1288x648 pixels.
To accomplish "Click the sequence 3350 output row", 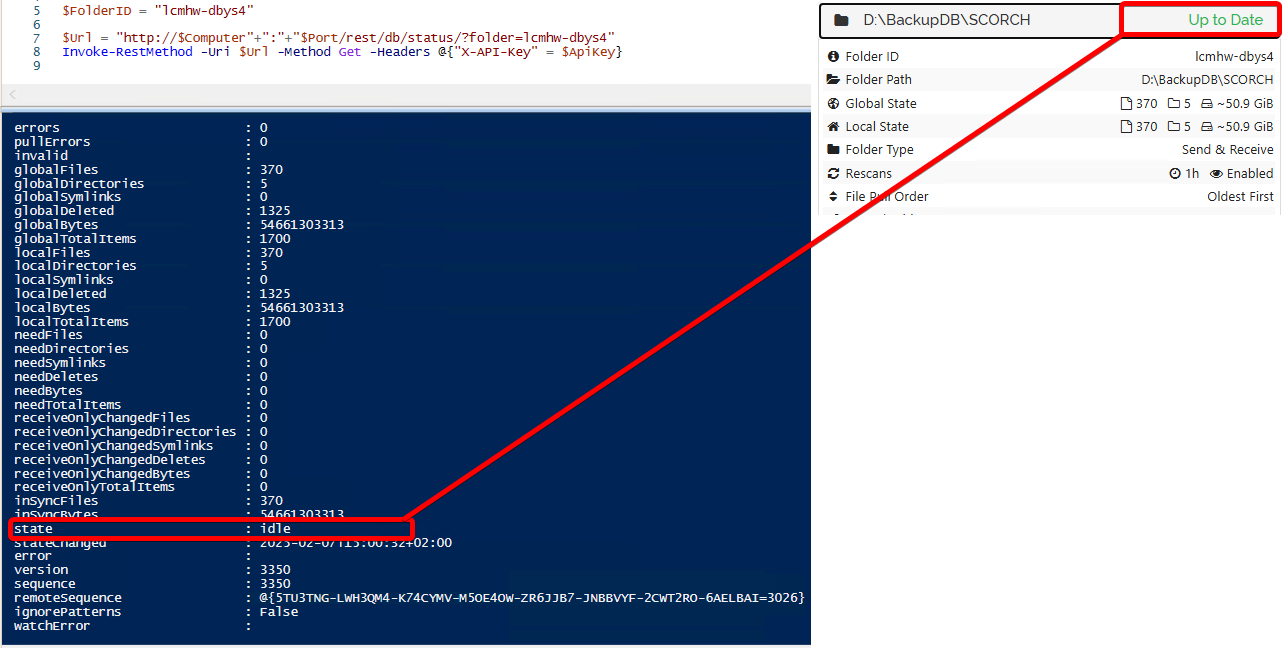I will 152,584.
